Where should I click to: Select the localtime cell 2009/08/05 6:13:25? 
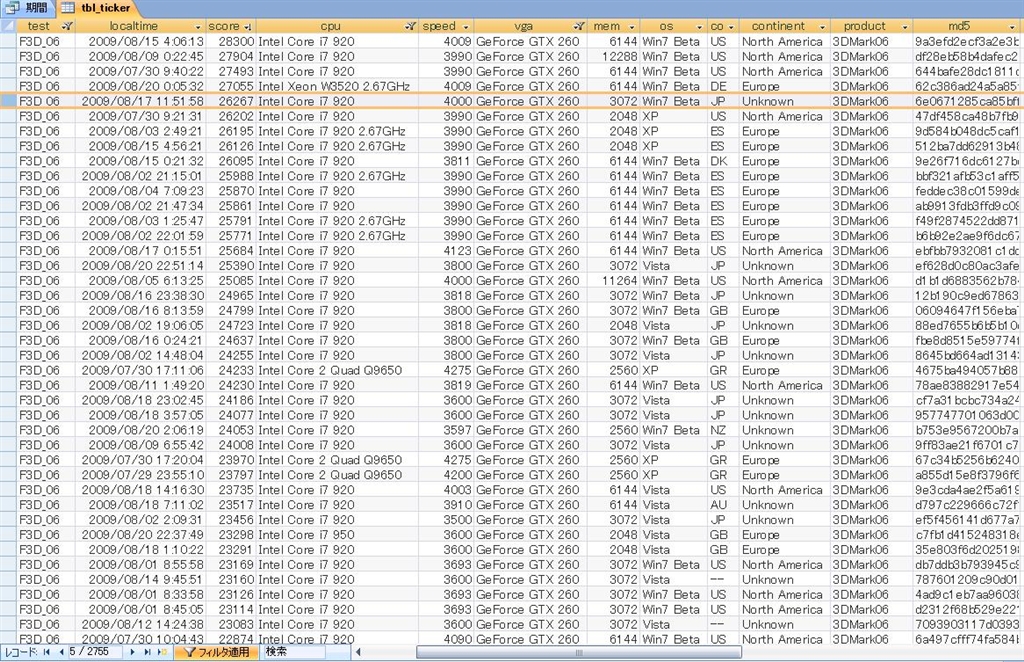coord(140,281)
